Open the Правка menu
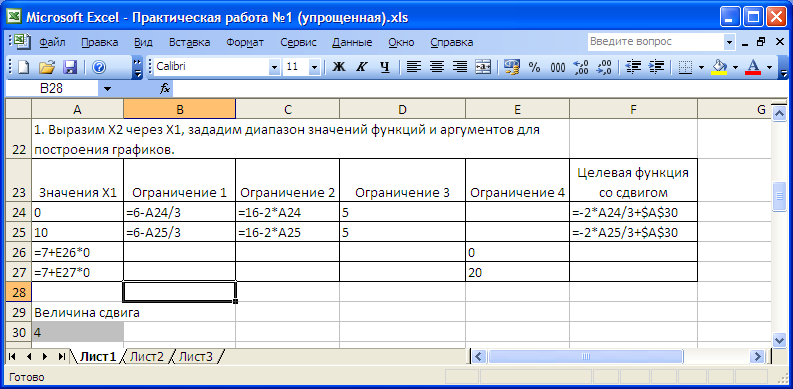 click(100, 42)
